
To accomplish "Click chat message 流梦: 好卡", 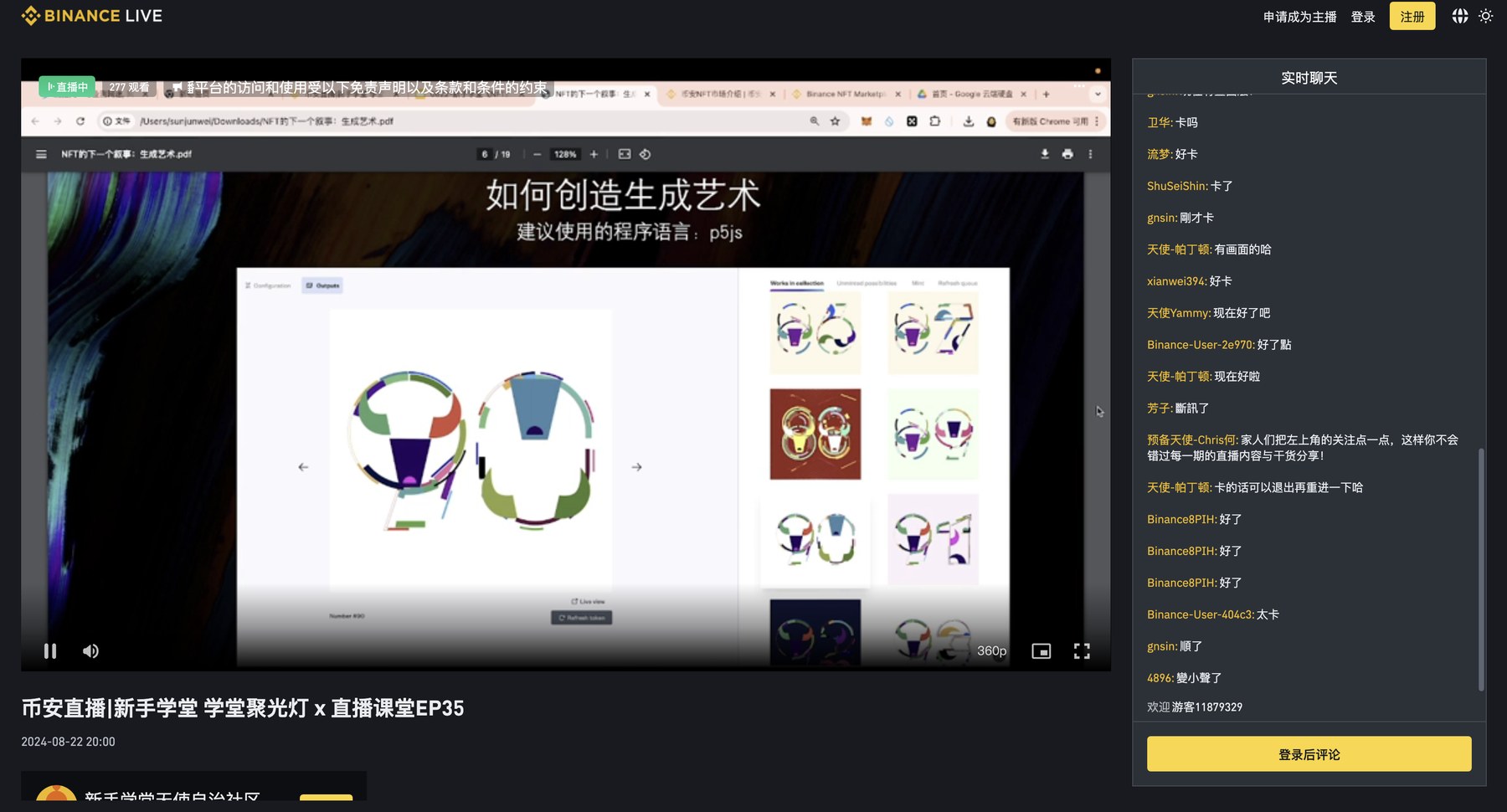I will 1172,154.
